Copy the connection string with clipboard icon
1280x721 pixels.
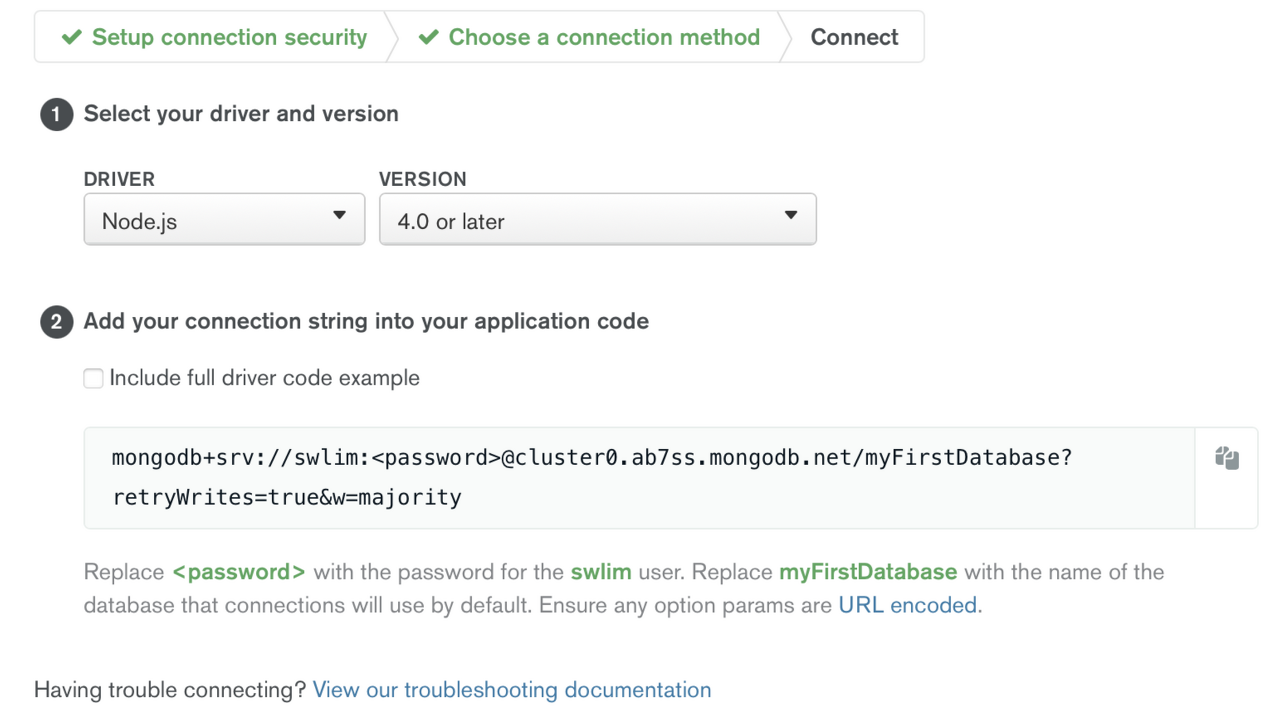tap(1227, 458)
